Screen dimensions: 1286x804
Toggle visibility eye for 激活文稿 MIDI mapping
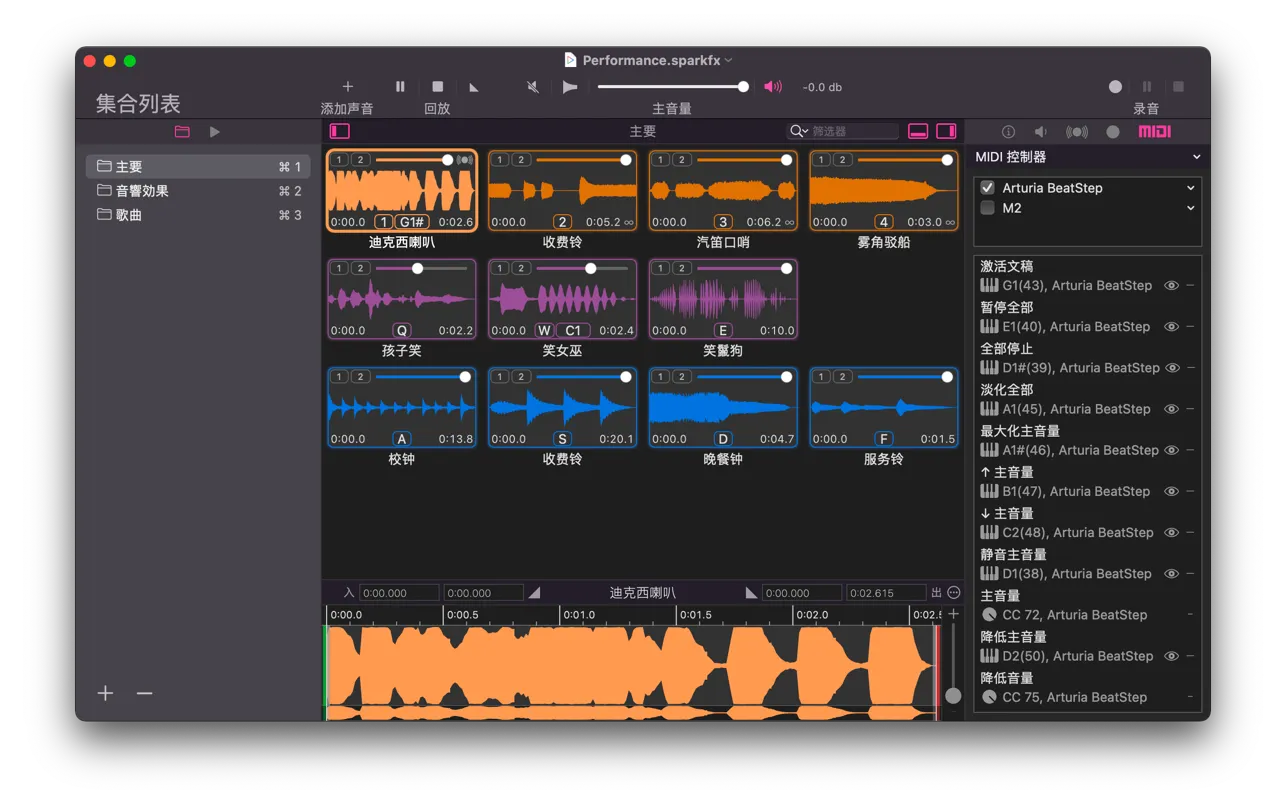pyautogui.click(x=1171, y=285)
